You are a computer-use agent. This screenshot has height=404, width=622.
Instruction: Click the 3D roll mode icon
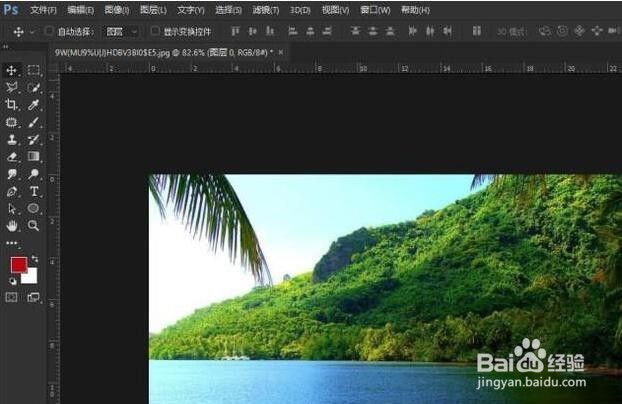pyautogui.click(x=562, y=31)
